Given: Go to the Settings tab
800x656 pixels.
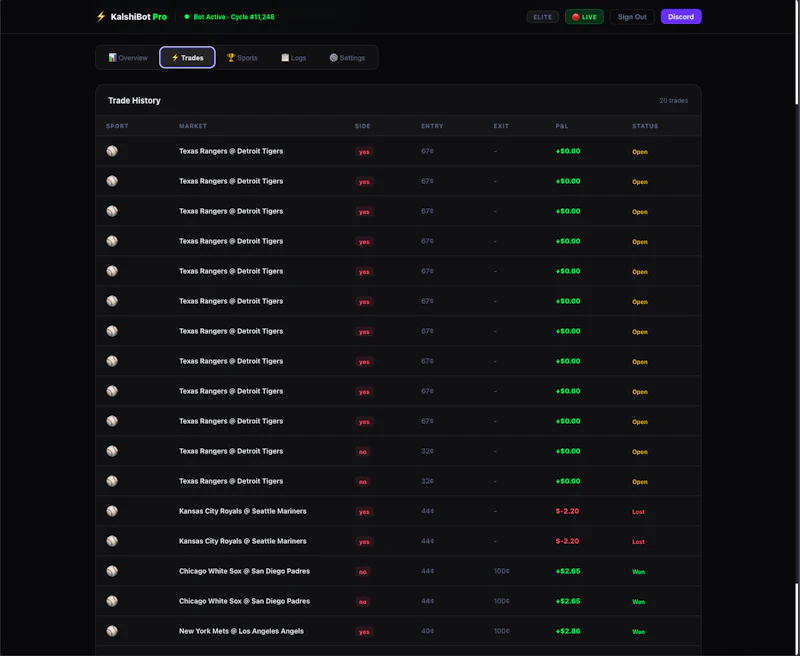Looking at the screenshot, I should (347, 58).
